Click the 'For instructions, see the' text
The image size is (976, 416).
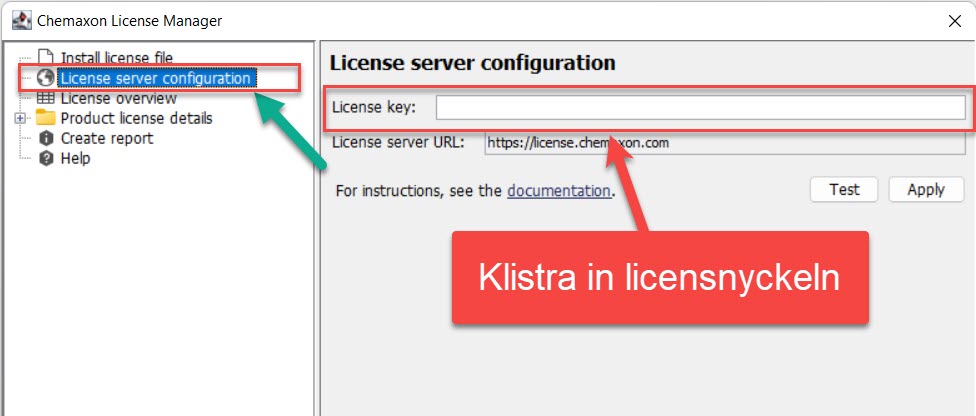click(420, 191)
